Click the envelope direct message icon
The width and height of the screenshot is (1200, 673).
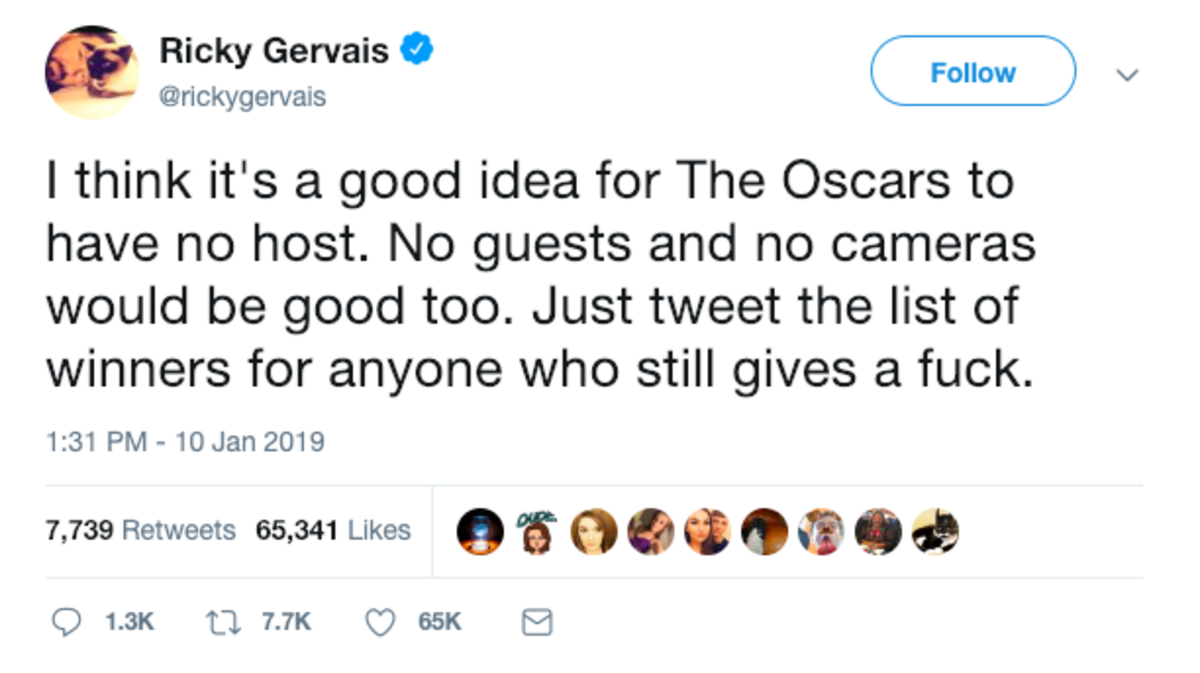pyautogui.click(x=537, y=623)
